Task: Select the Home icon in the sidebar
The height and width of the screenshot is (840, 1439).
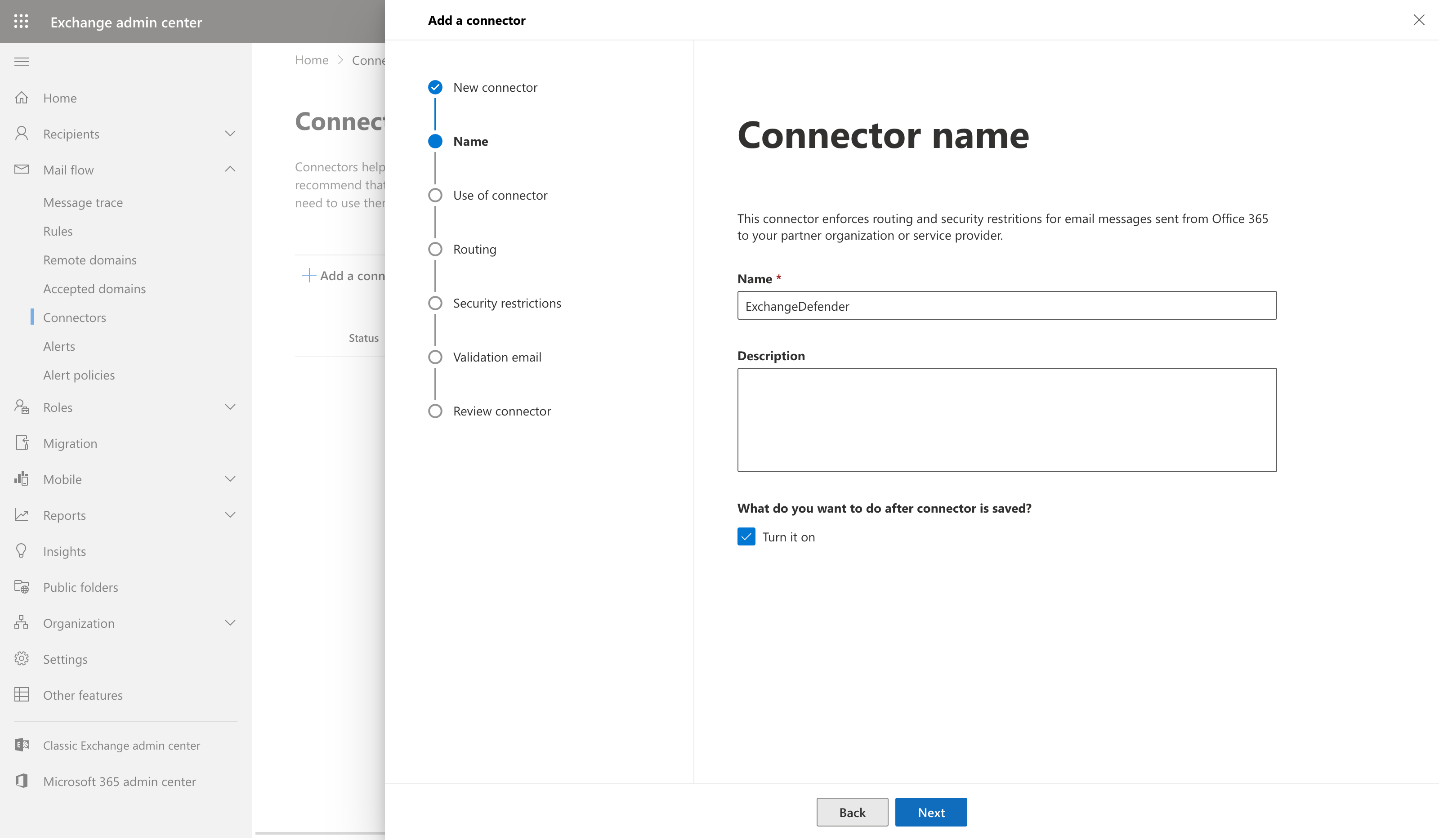Action: pyautogui.click(x=22, y=98)
